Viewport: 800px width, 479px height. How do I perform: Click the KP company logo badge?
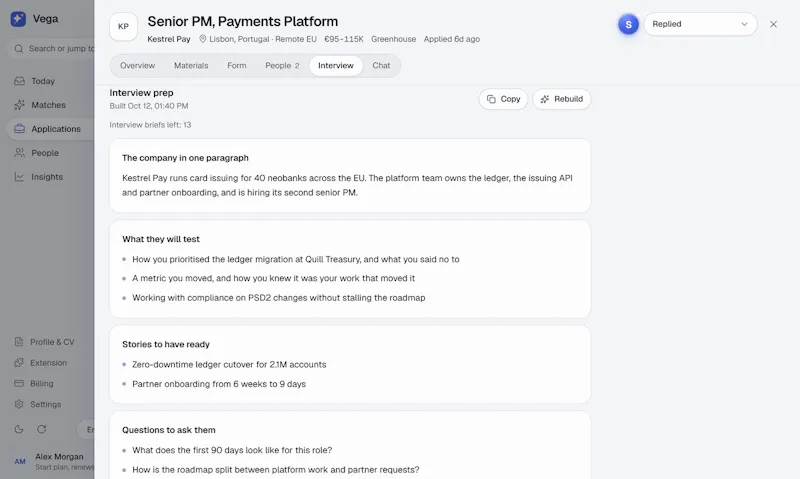click(x=123, y=27)
